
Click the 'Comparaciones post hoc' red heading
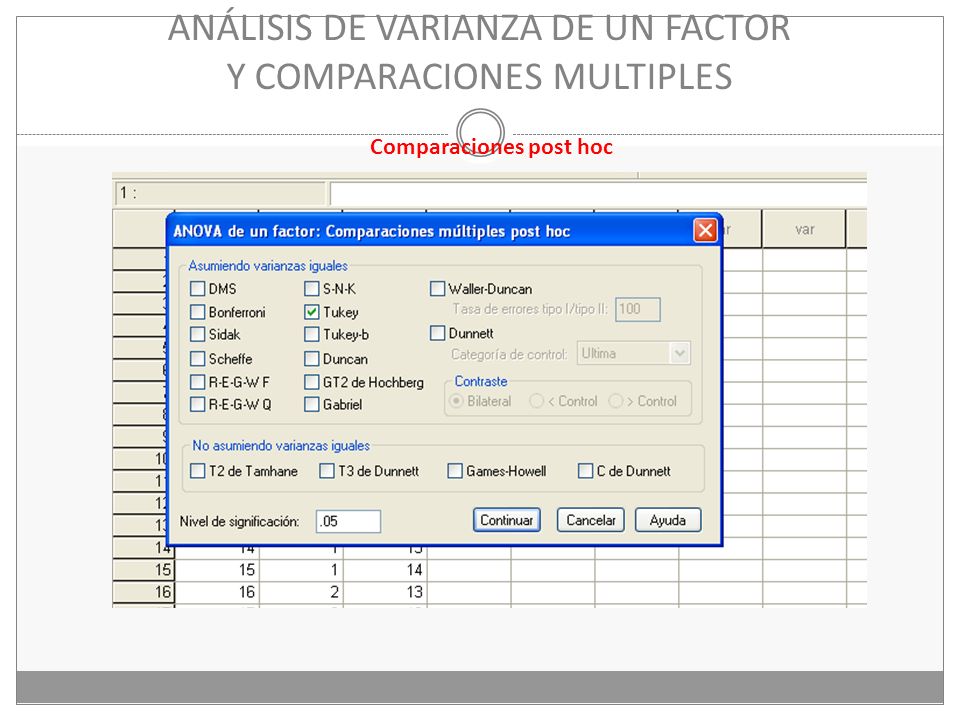click(491, 147)
